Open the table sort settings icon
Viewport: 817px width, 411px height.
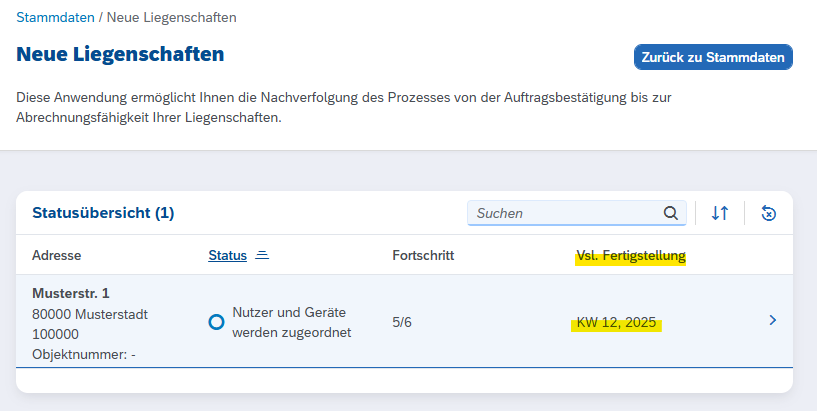720,213
